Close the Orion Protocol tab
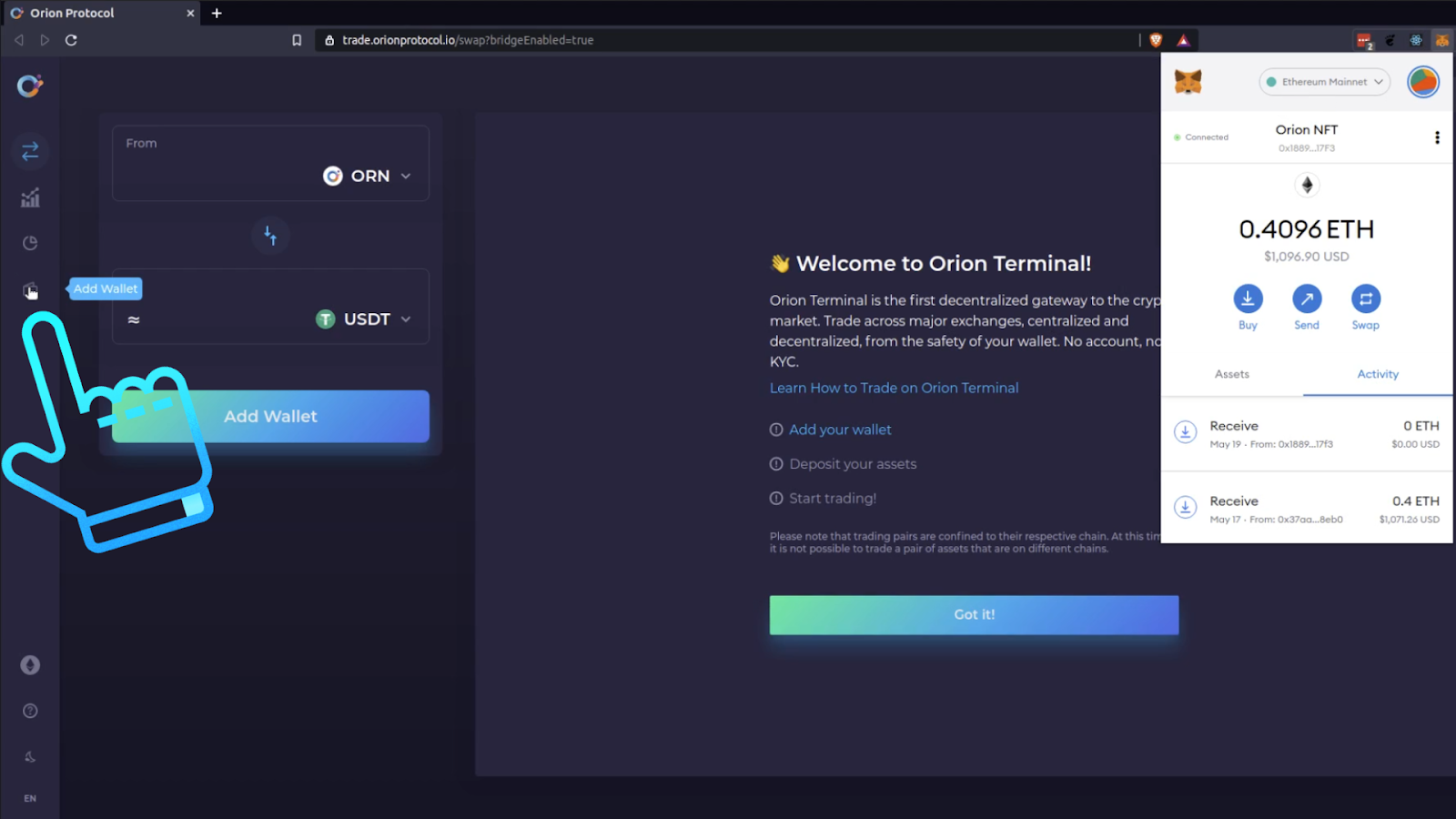1456x819 pixels. pyautogui.click(x=190, y=14)
